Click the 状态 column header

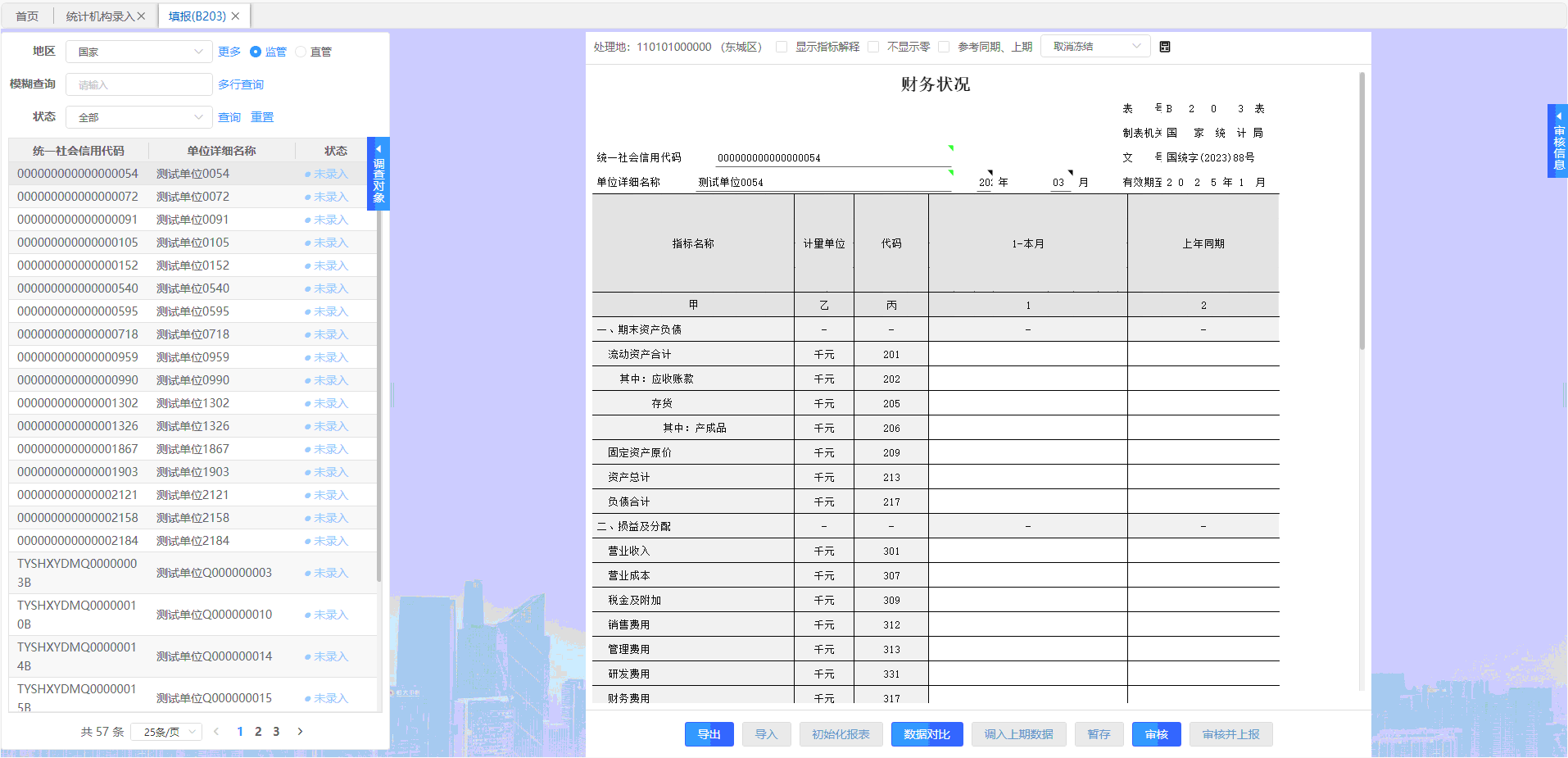pyautogui.click(x=335, y=151)
